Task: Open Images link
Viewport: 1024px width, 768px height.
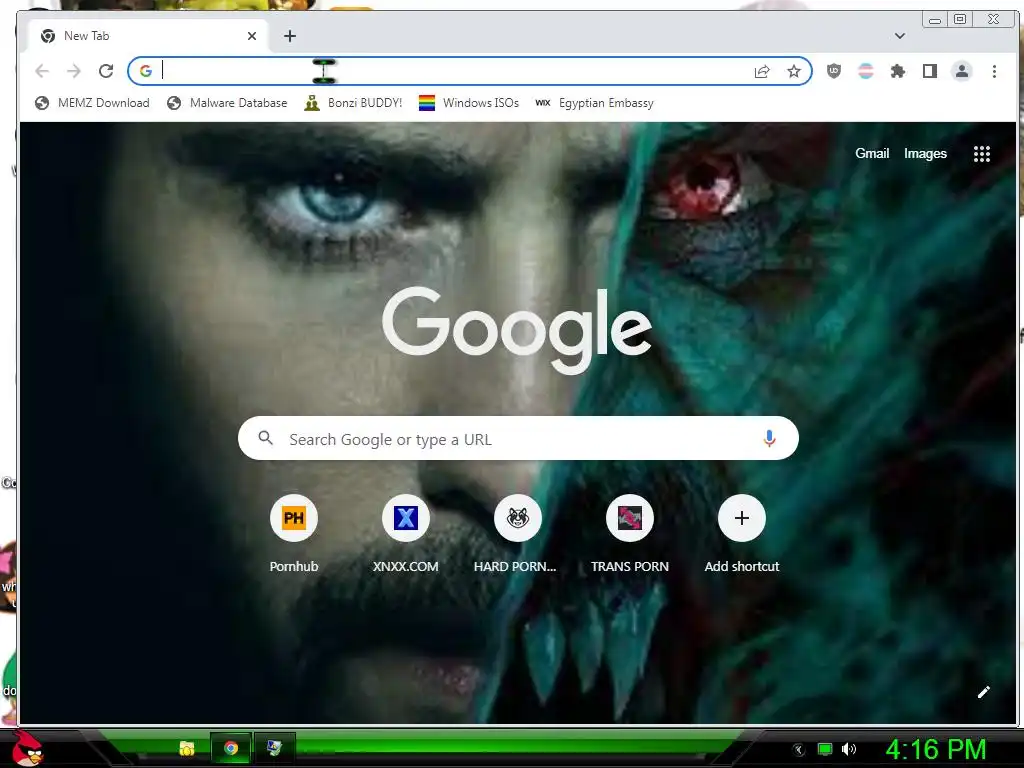Action: point(925,153)
